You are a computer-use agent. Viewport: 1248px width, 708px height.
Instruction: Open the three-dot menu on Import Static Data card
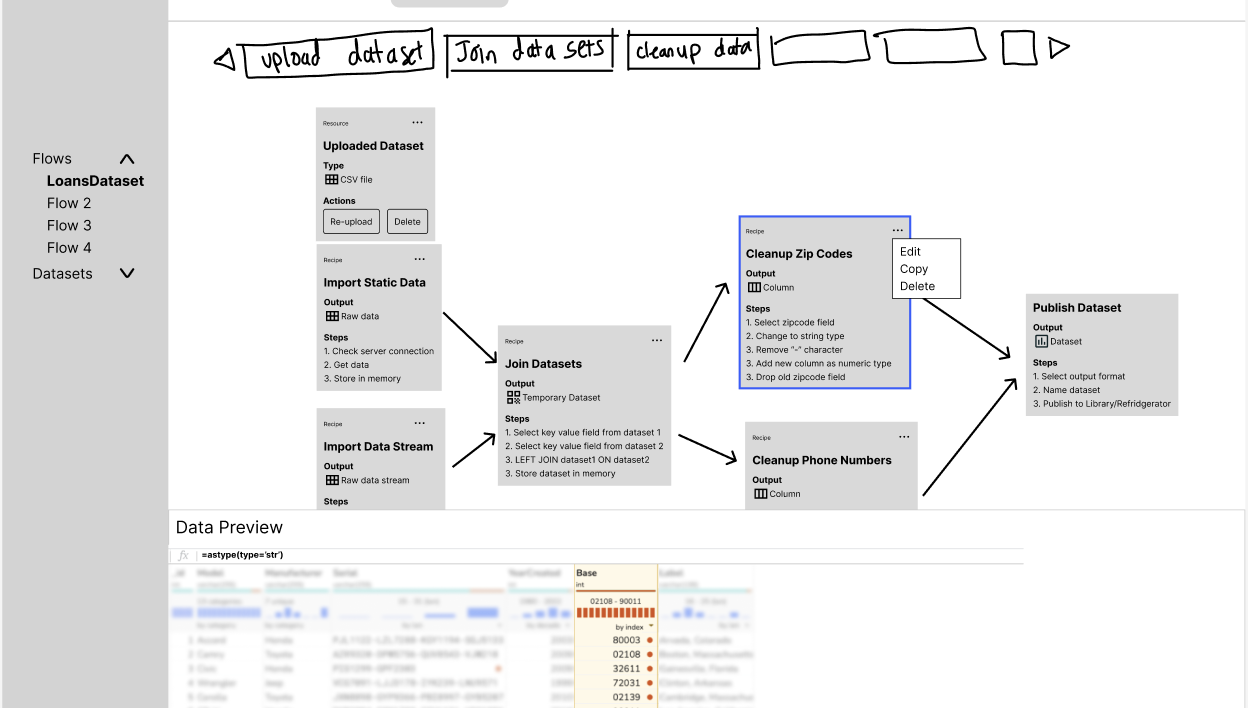[x=420, y=259]
